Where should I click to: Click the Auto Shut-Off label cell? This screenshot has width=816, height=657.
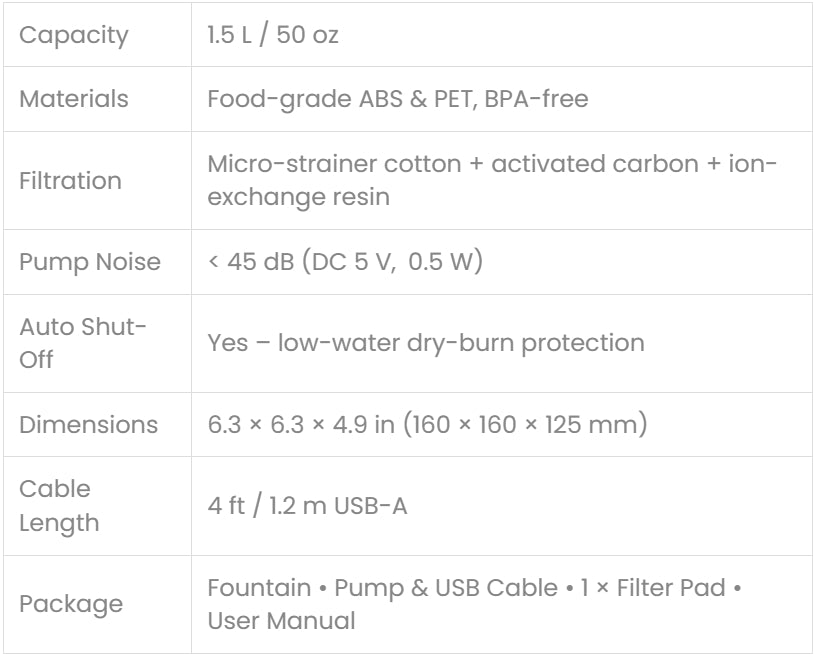click(x=83, y=343)
